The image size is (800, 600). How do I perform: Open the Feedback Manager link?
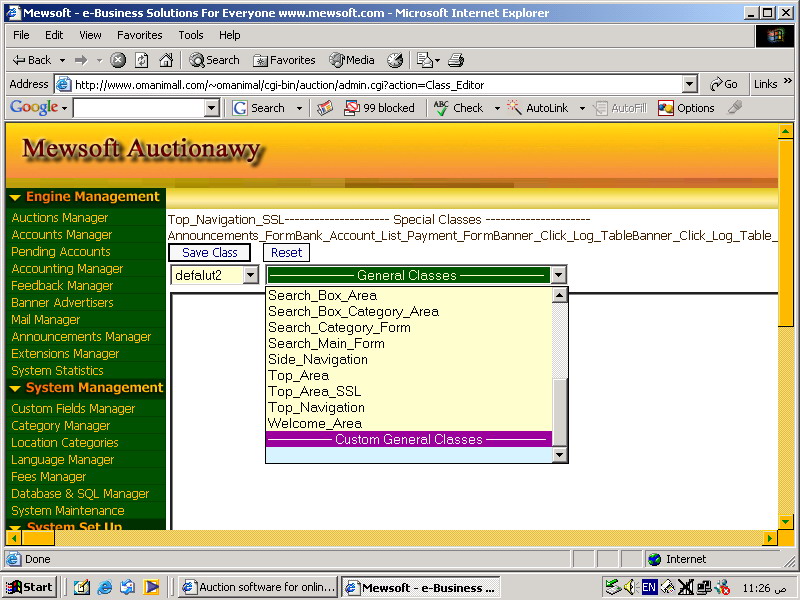[62, 286]
